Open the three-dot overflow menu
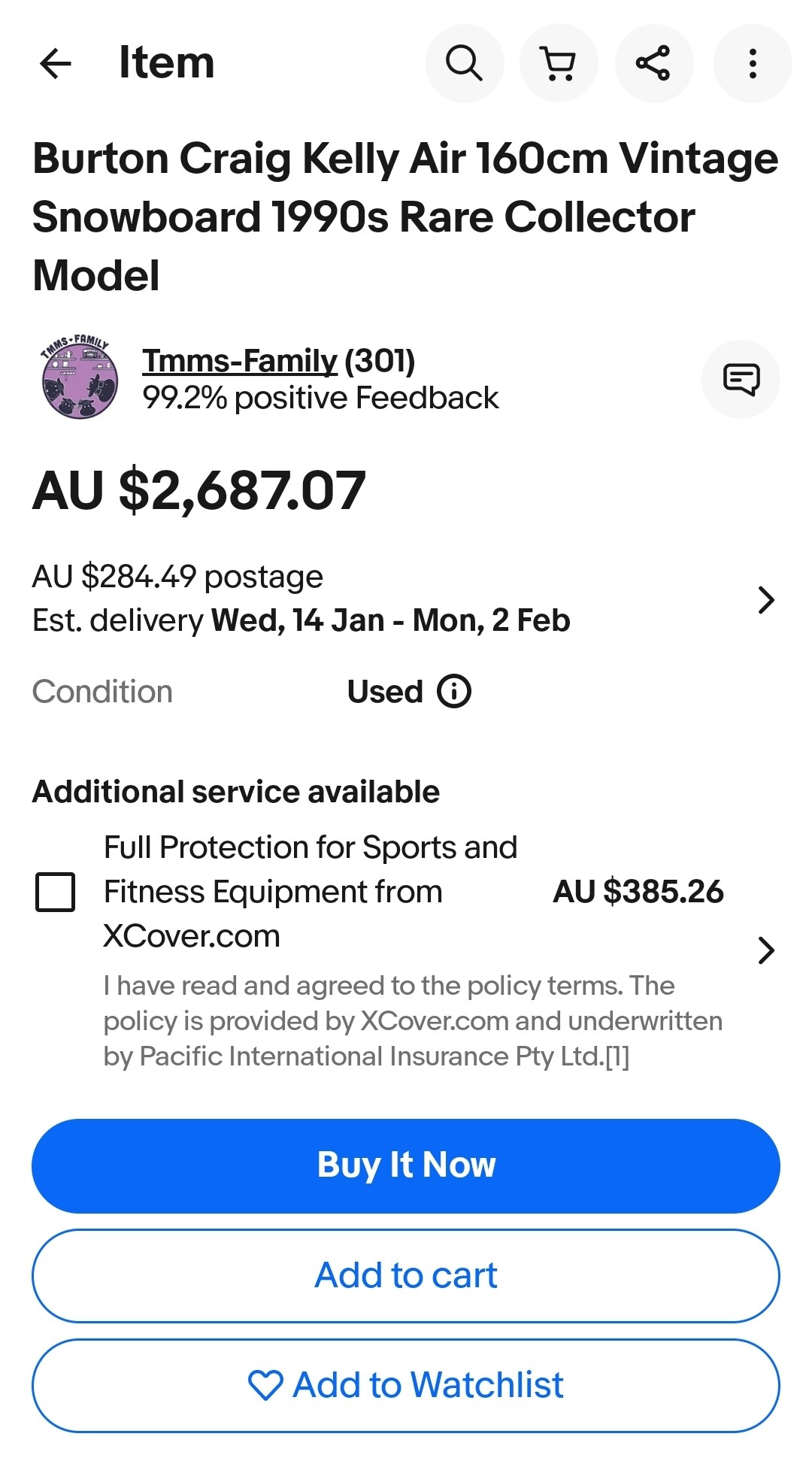Screen dimensions: 812x1476 pyautogui.click(x=752, y=63)
